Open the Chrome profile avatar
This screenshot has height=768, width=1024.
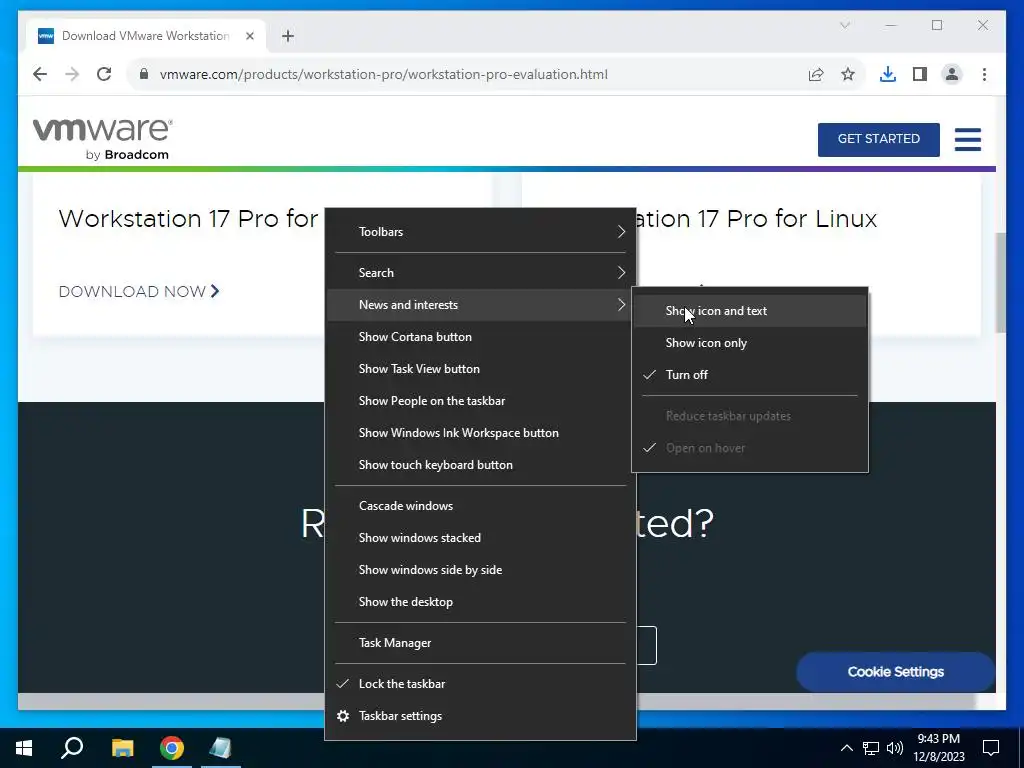click(x=952, y=74)
